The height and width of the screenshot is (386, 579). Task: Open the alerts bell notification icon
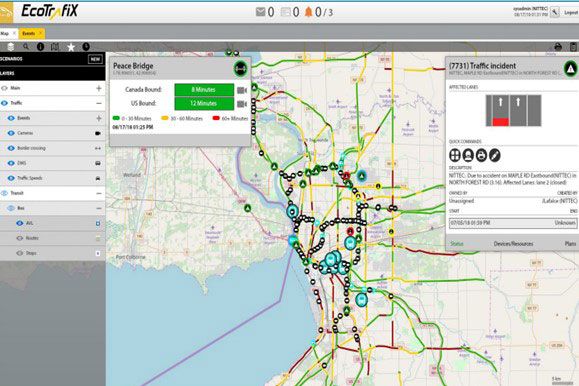(x=308, y=12)
